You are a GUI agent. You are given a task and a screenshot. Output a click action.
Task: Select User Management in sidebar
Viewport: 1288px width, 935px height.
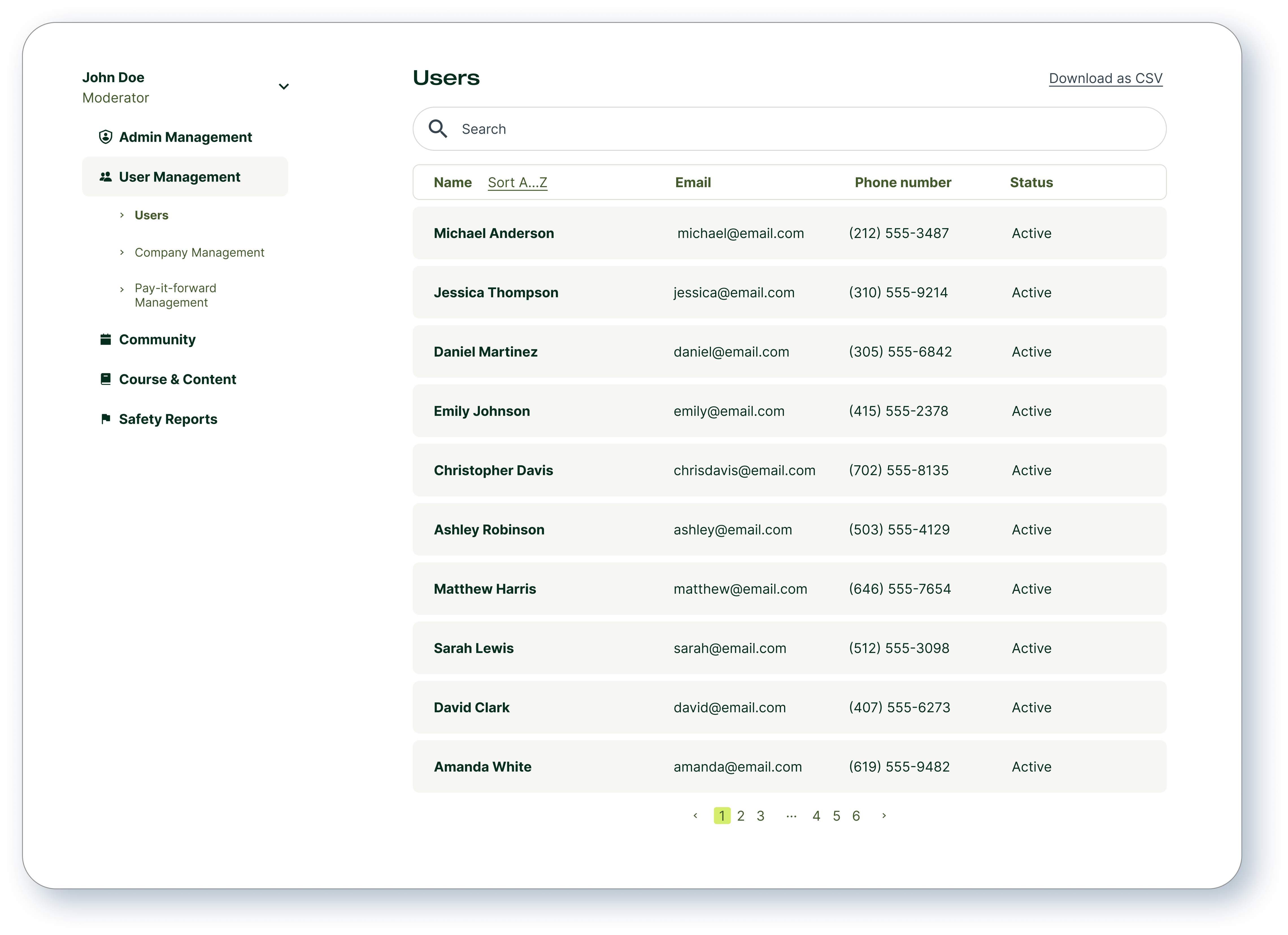point(185,176)
